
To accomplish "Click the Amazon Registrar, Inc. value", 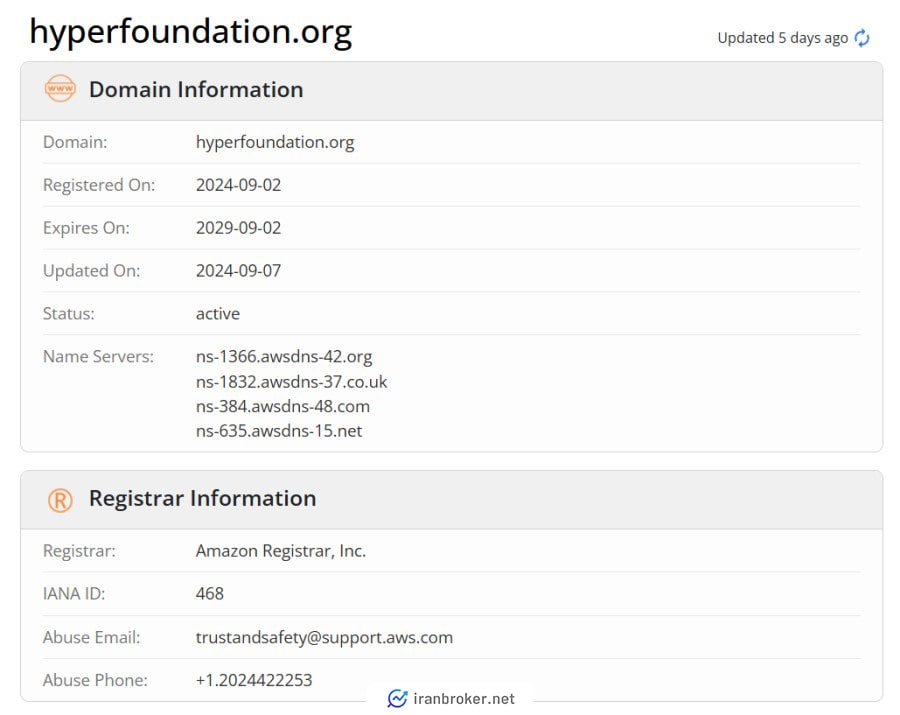I will point(281,551).
